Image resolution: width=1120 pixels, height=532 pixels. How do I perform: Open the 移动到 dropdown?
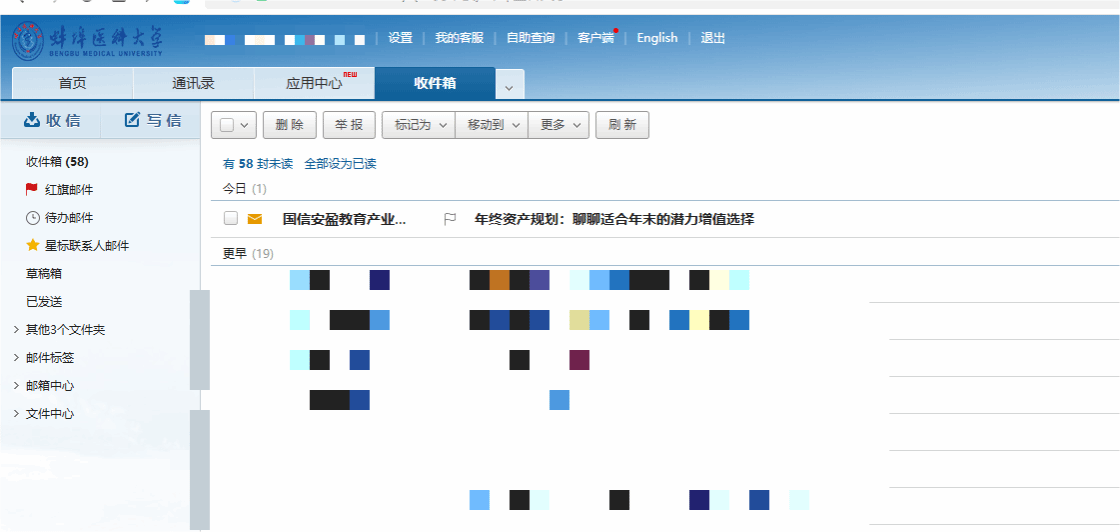491,125
